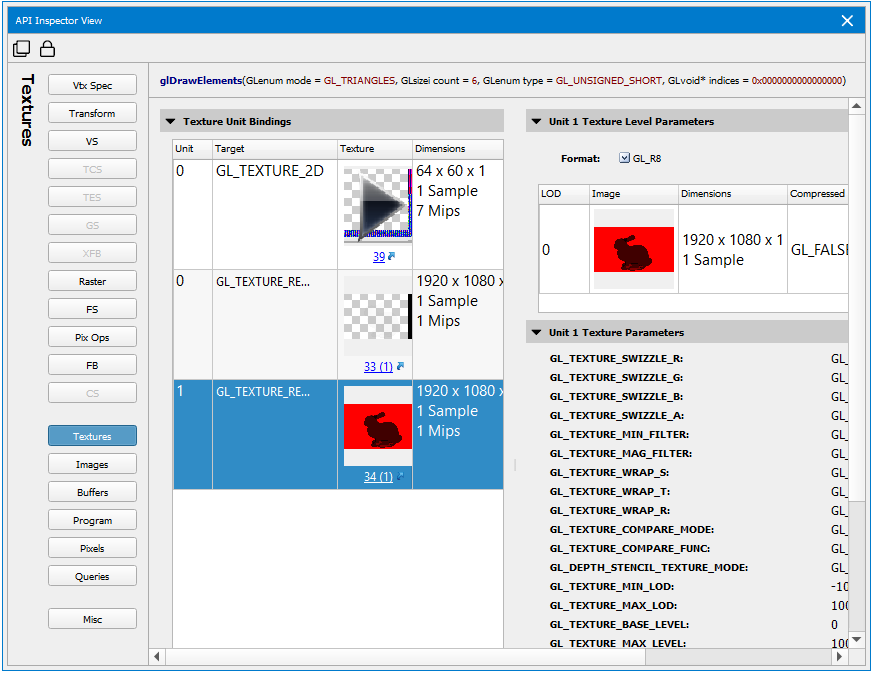Click the GL_R8 format icon

(625, 158)
